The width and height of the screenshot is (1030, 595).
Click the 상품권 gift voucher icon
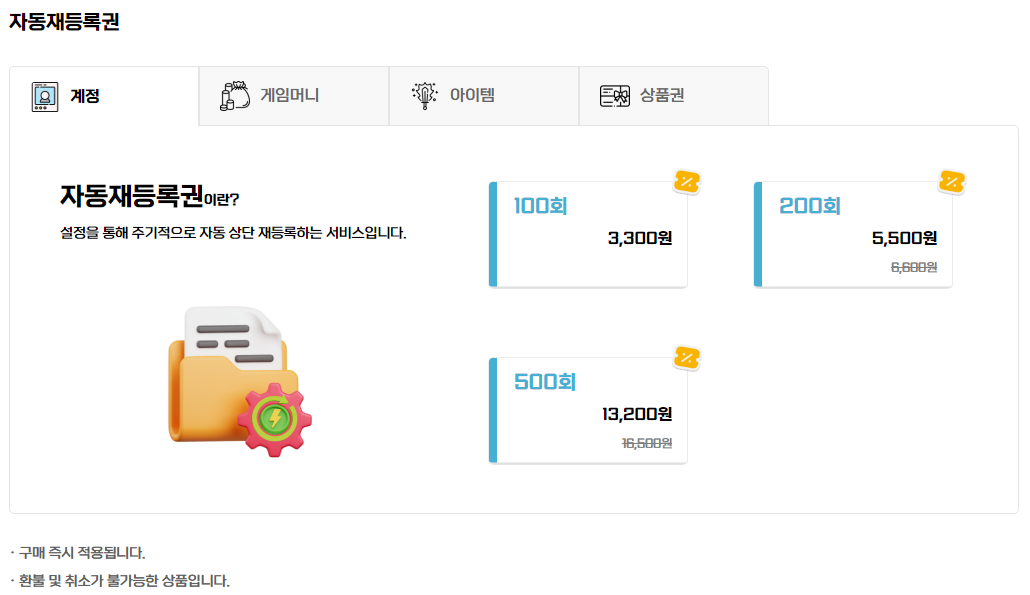pyautogui.click(x=615, y=96)
